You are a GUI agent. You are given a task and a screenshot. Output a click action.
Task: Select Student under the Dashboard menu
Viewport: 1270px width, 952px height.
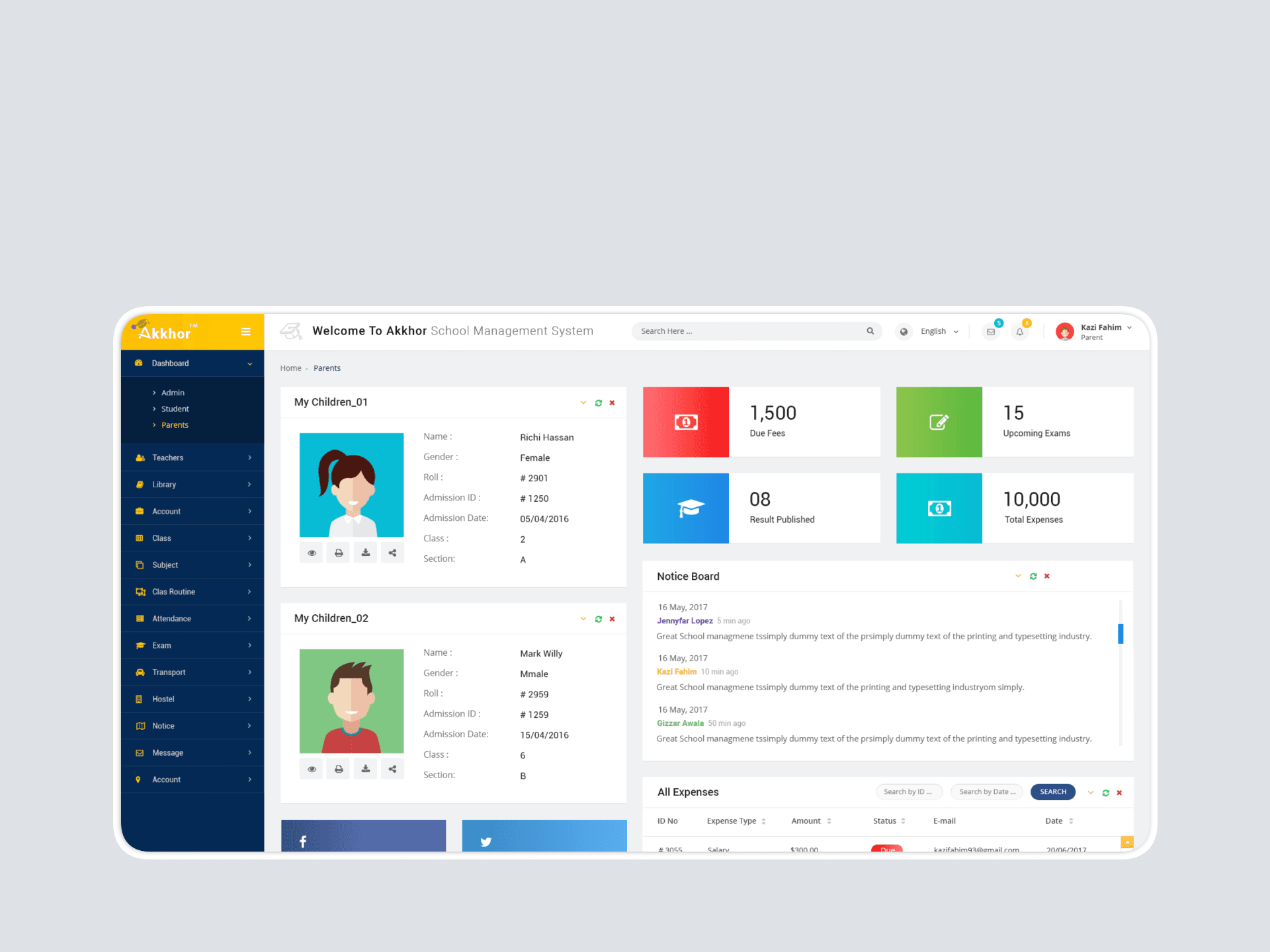tap(175, 409)
